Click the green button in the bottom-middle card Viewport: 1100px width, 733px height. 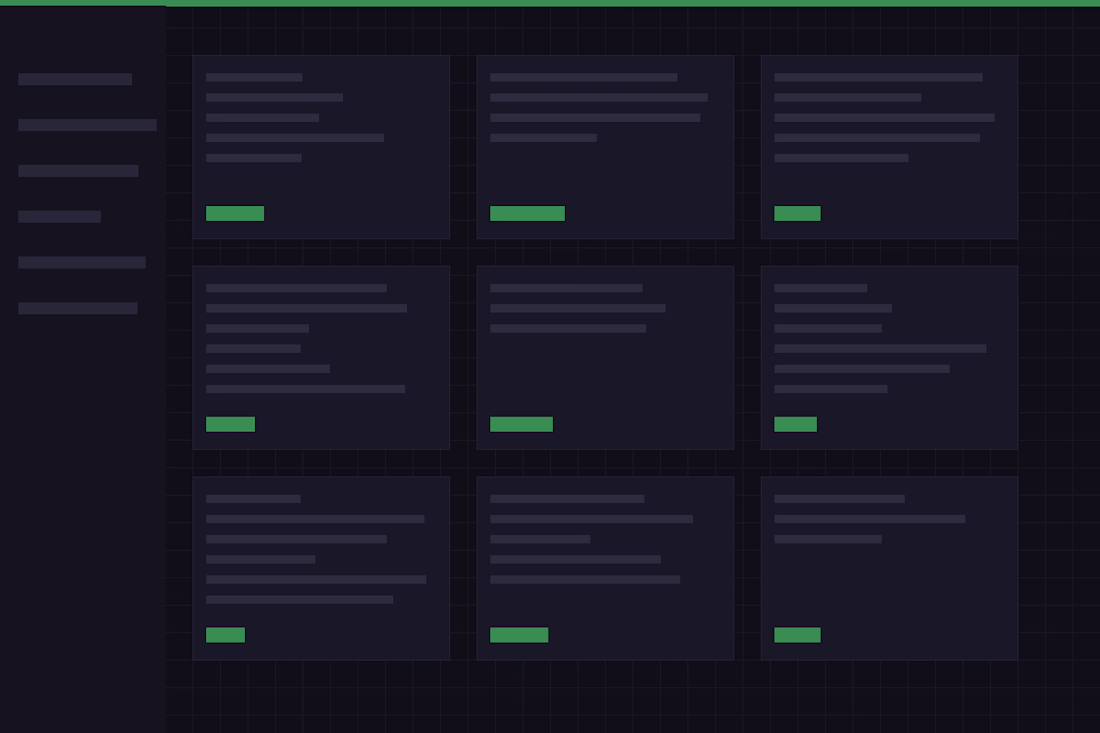tap(519, 635)
